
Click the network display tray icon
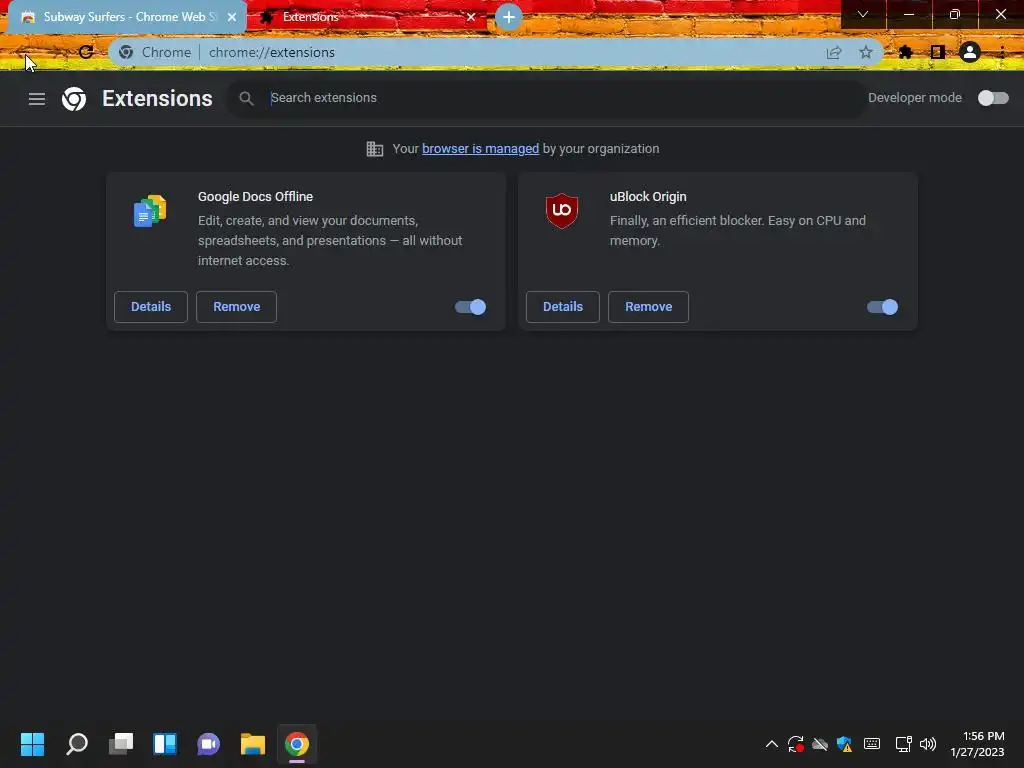903,744
